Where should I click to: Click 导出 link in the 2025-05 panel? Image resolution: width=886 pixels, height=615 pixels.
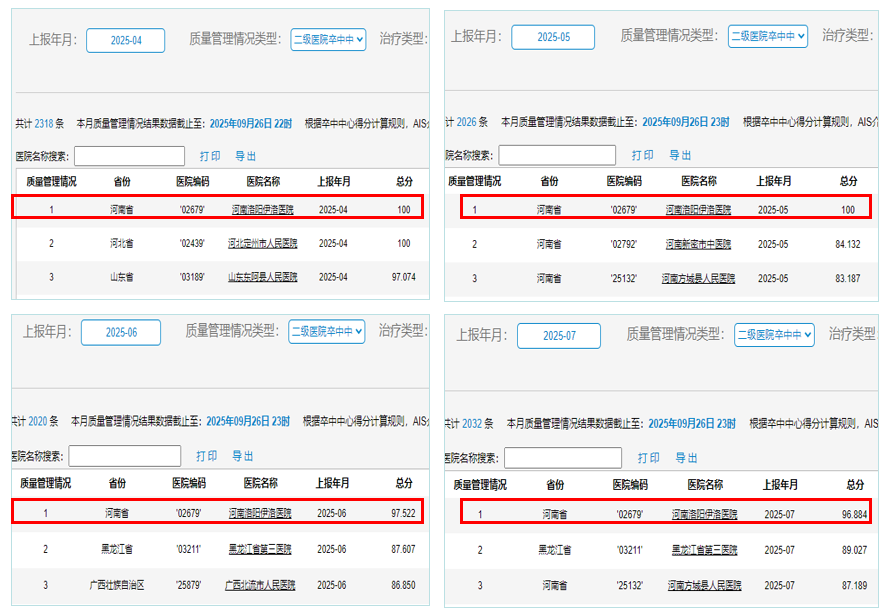[x=680, y=156]
